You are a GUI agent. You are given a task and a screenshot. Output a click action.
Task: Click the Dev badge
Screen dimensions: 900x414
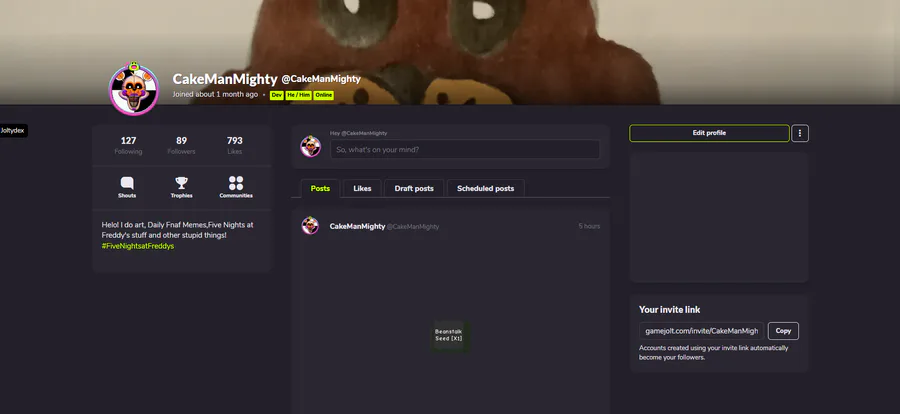(x=277, y=95)
